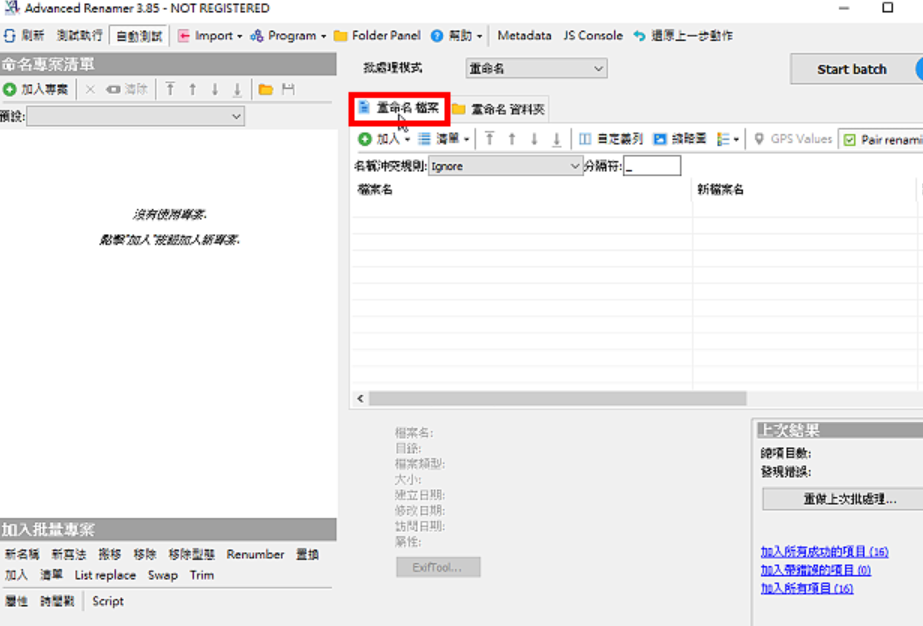The width and height of the screenshot is (923, 626).
Task: Move file to top in file list toolbar
Action: pyautogui.click(x=489, y=139)
